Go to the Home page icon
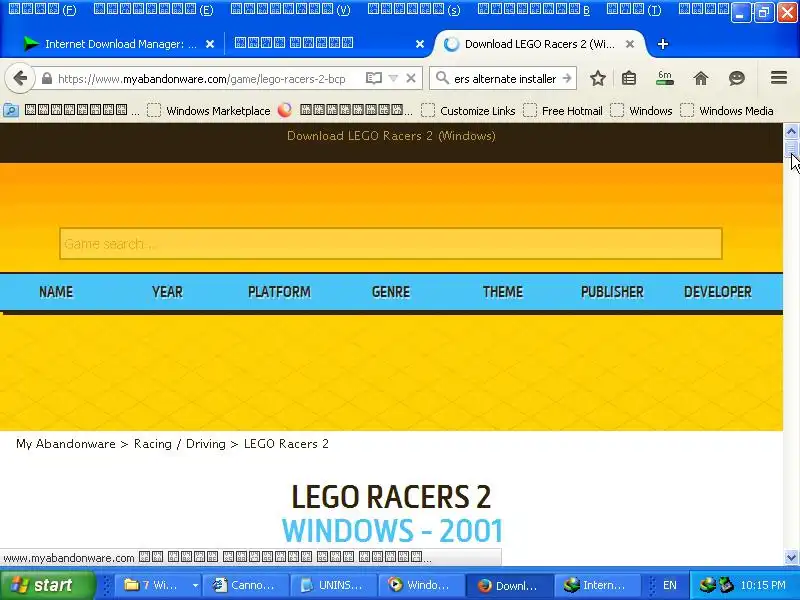 701,79
